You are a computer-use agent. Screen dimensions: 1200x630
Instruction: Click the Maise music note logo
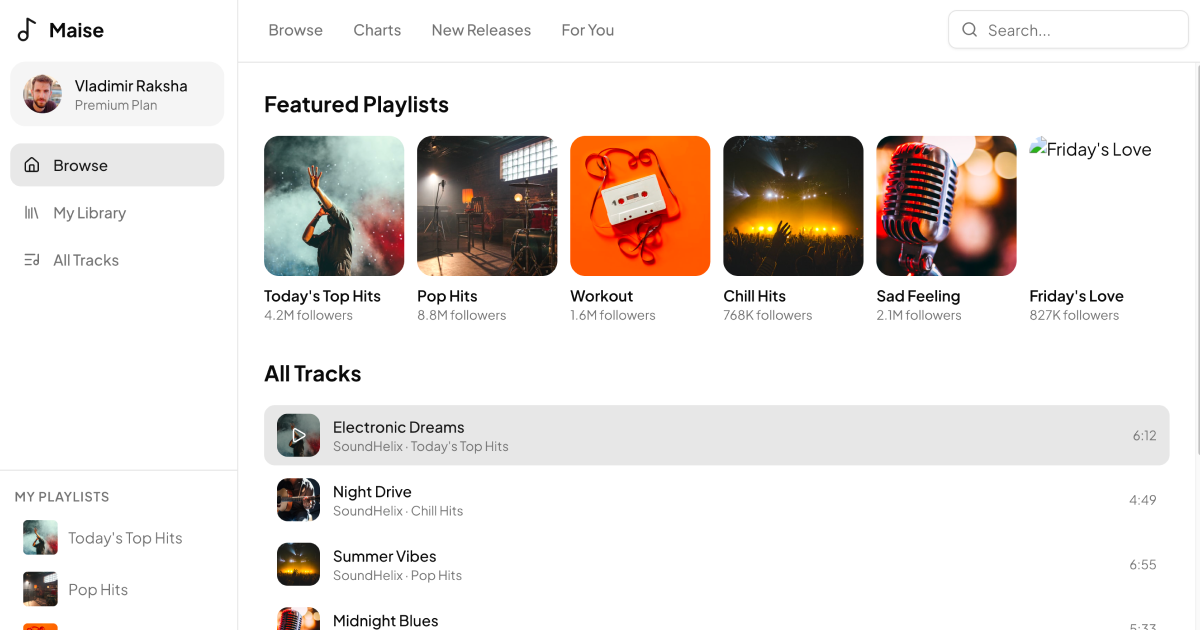point(26,29)
